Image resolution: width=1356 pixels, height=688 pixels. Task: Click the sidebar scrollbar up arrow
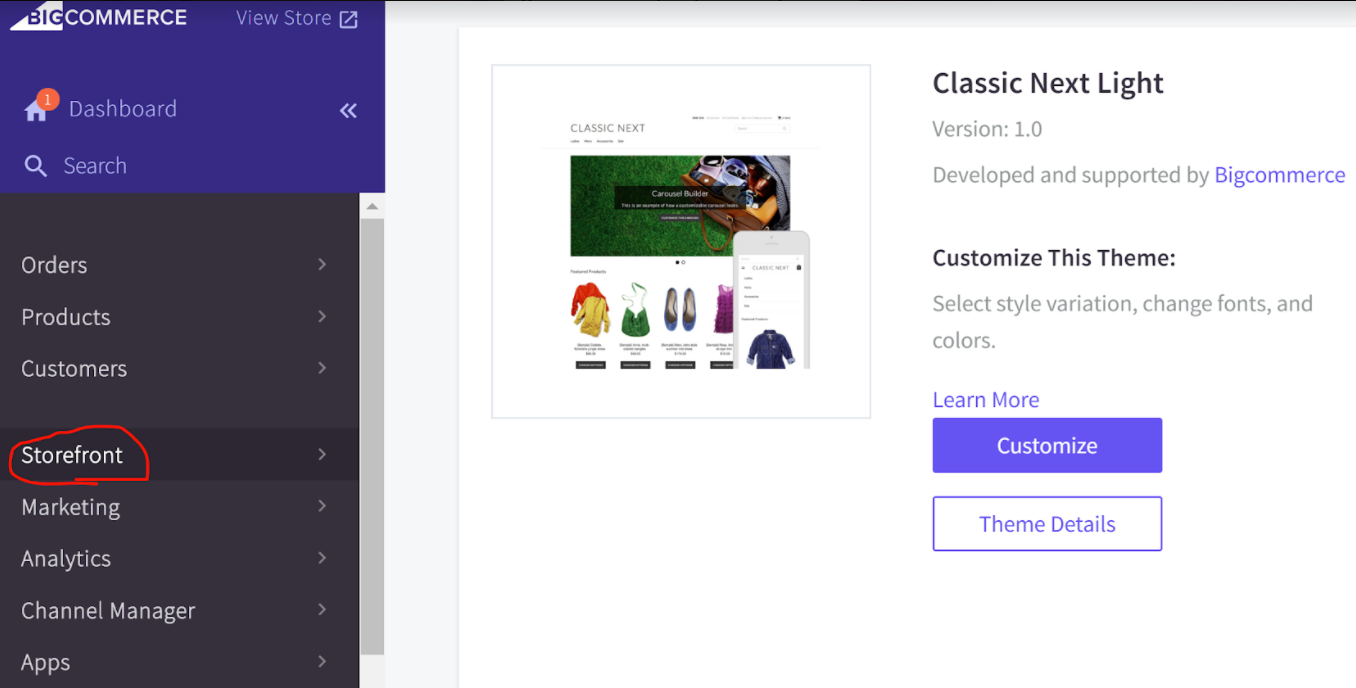tap(372, 206)
